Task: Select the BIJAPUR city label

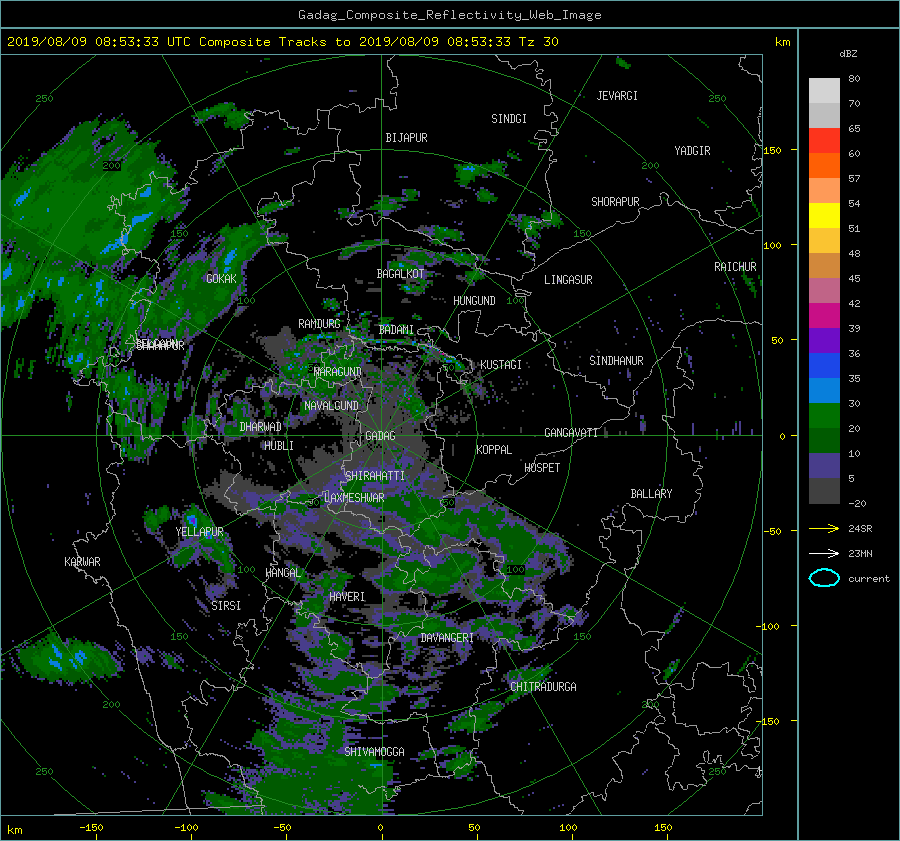Action: click(x=406, y=138)
